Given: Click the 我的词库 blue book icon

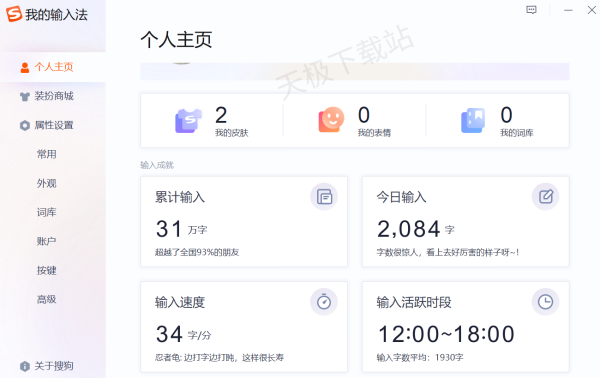Looking at the screenshot, I should [473, 121].
